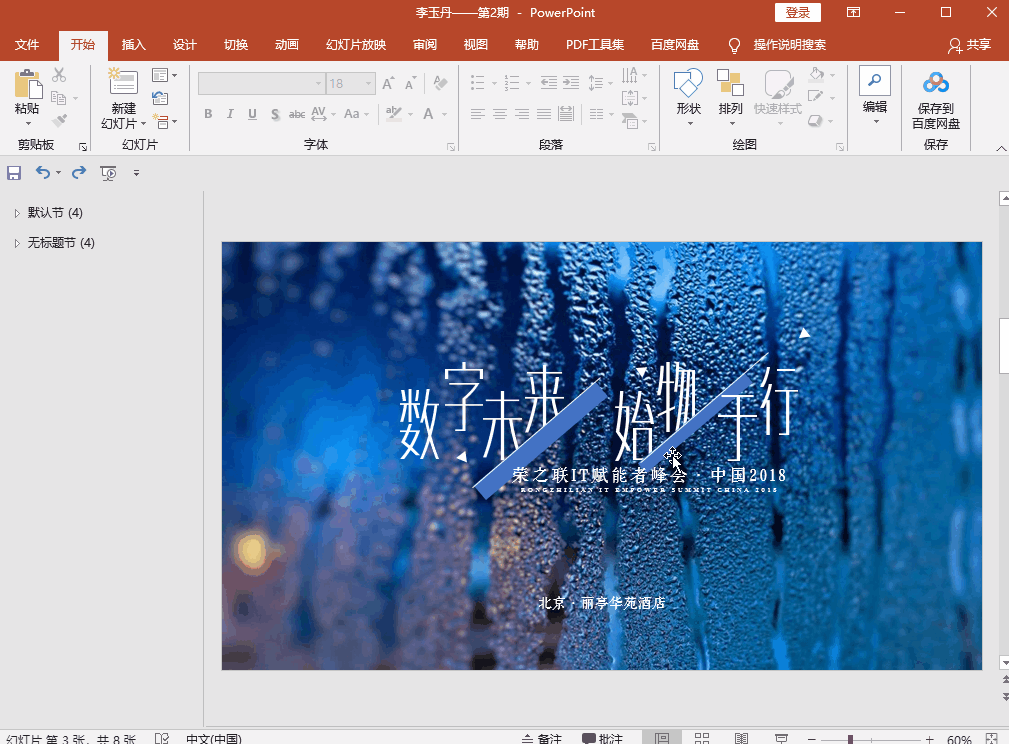
Task: Increase font size with the larger A icon
Action: pyautogui.click(x=388, y=84)
